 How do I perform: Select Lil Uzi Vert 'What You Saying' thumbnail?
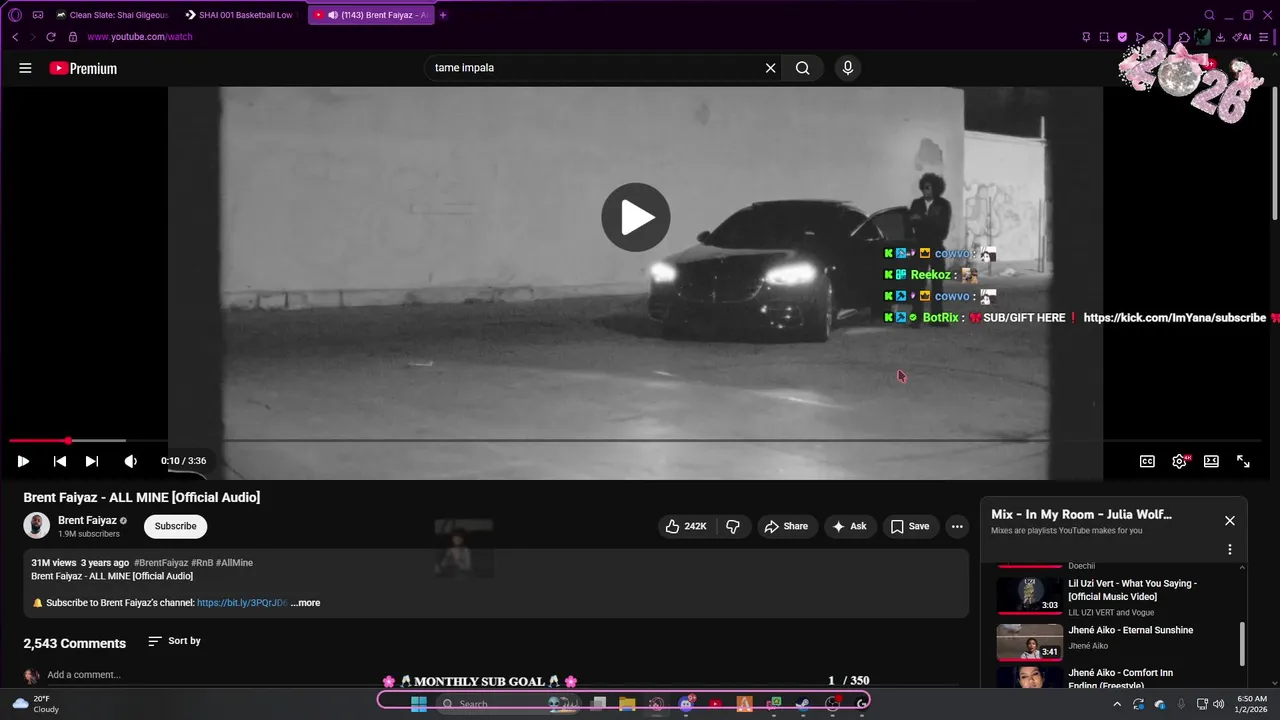click(x=1030, y=594)
